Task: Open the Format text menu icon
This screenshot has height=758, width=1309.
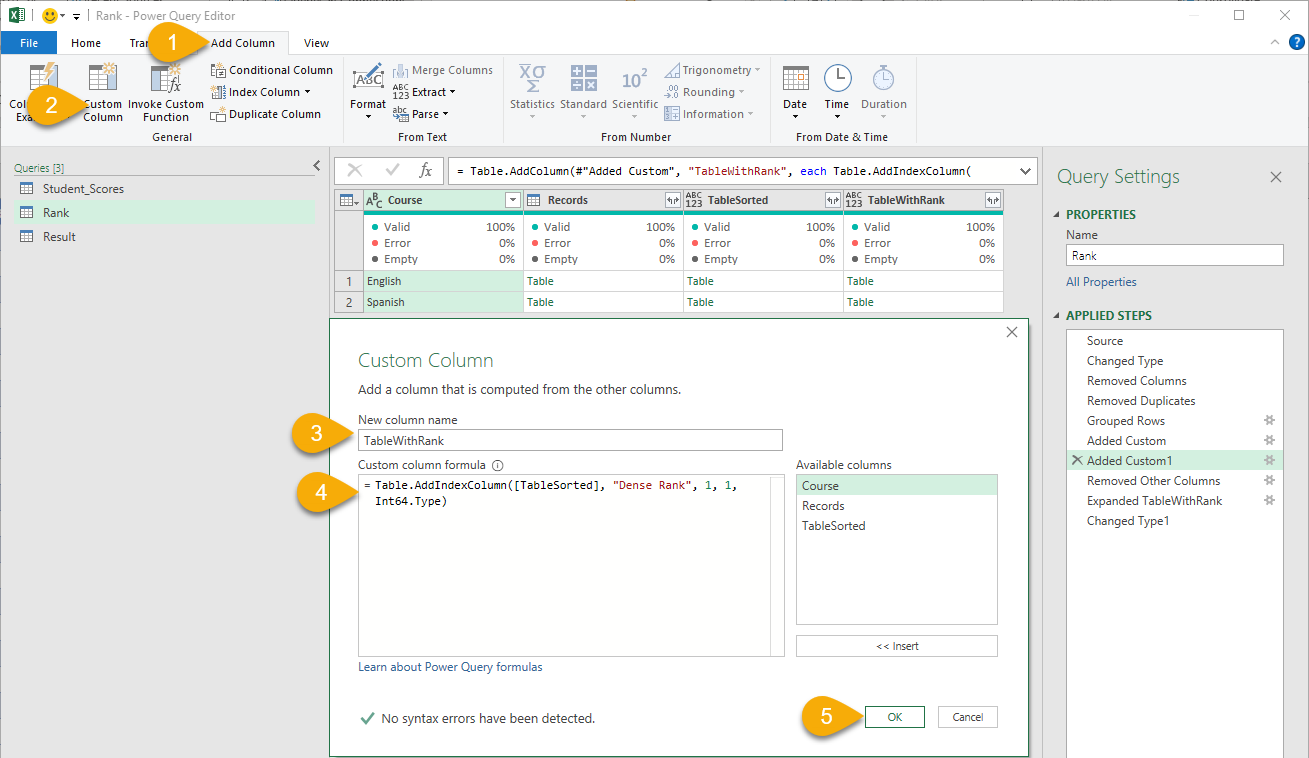Action: (368, 78)
